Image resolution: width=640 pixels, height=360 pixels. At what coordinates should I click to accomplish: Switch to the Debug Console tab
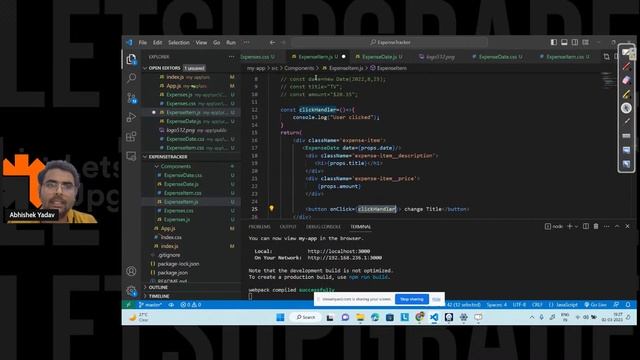pos(323,227)
